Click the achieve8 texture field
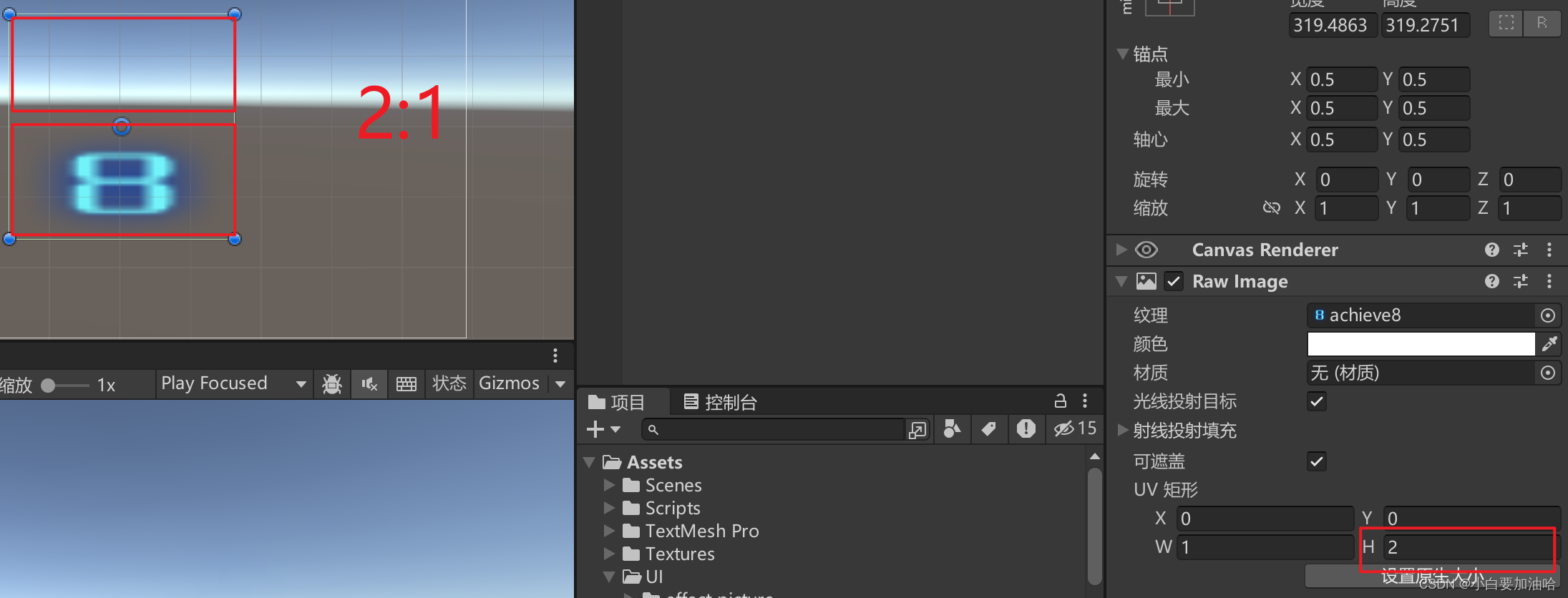The height and width of the screenshot is (598, 1568). [1421, 315]
